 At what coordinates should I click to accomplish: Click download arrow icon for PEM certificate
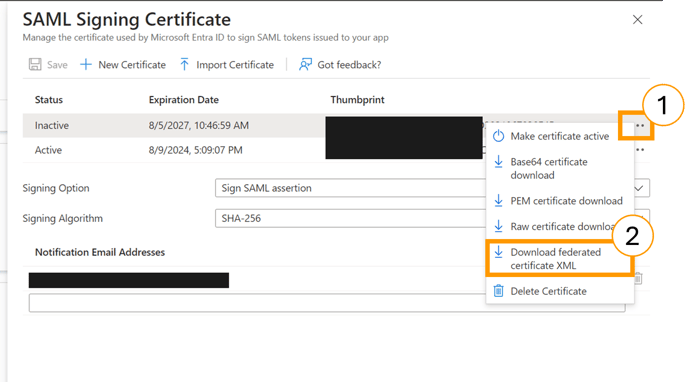(x=498, y=200)
